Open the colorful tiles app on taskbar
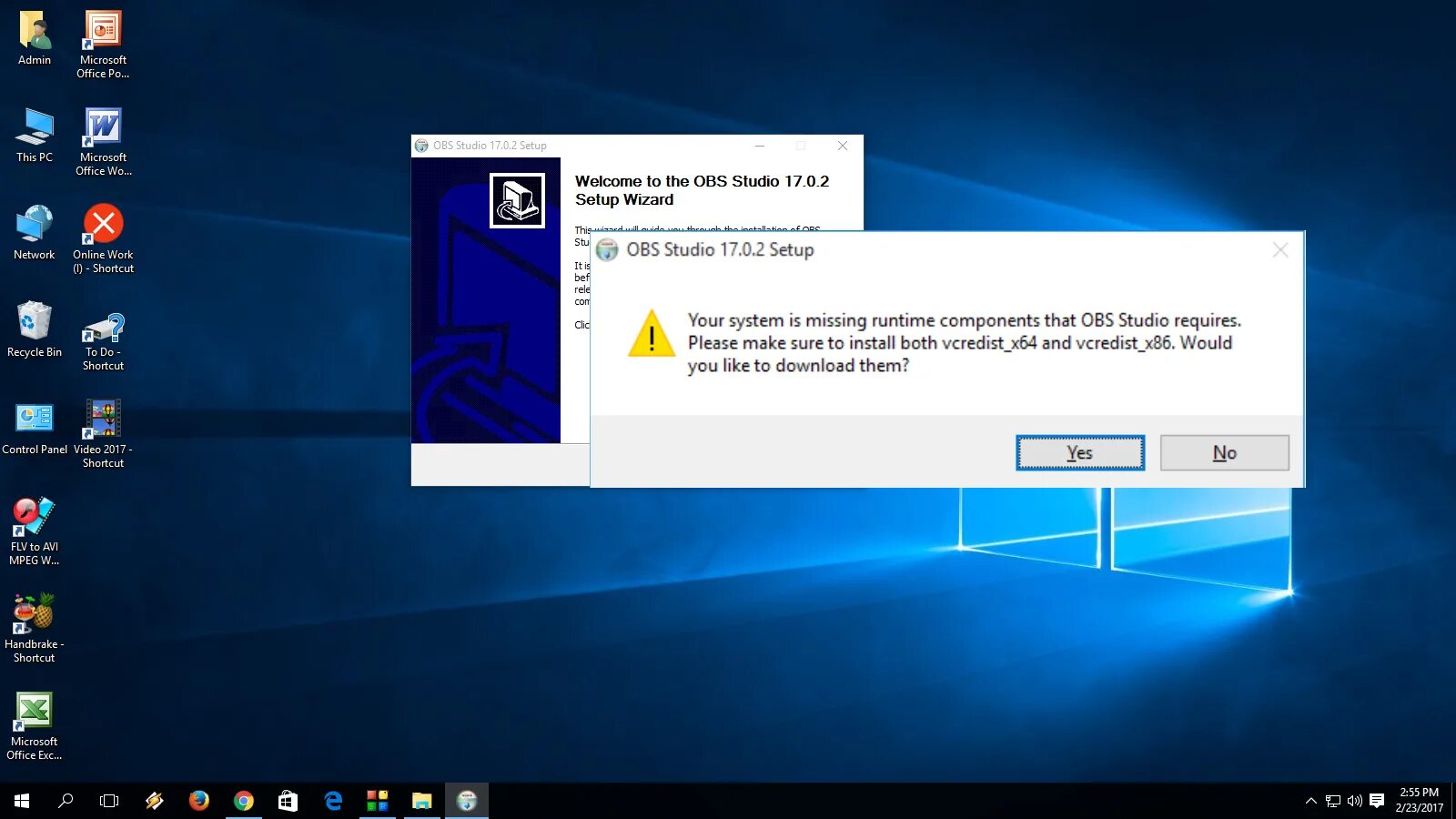Viewport: 1456px width, 819px height. pyautogui.click(x=378, y=801)
